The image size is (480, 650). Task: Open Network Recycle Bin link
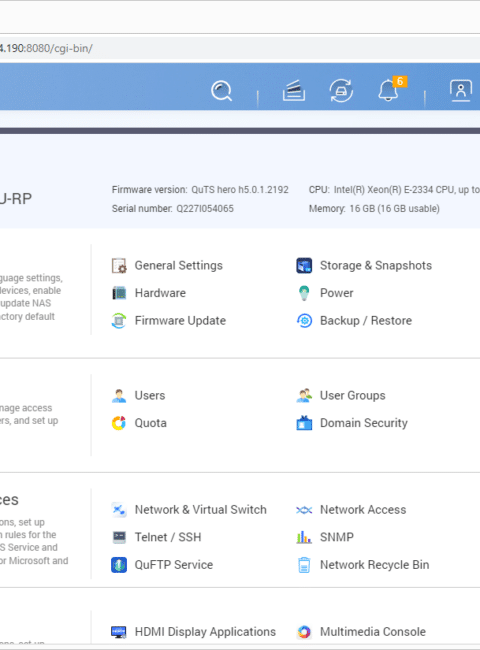374,565
